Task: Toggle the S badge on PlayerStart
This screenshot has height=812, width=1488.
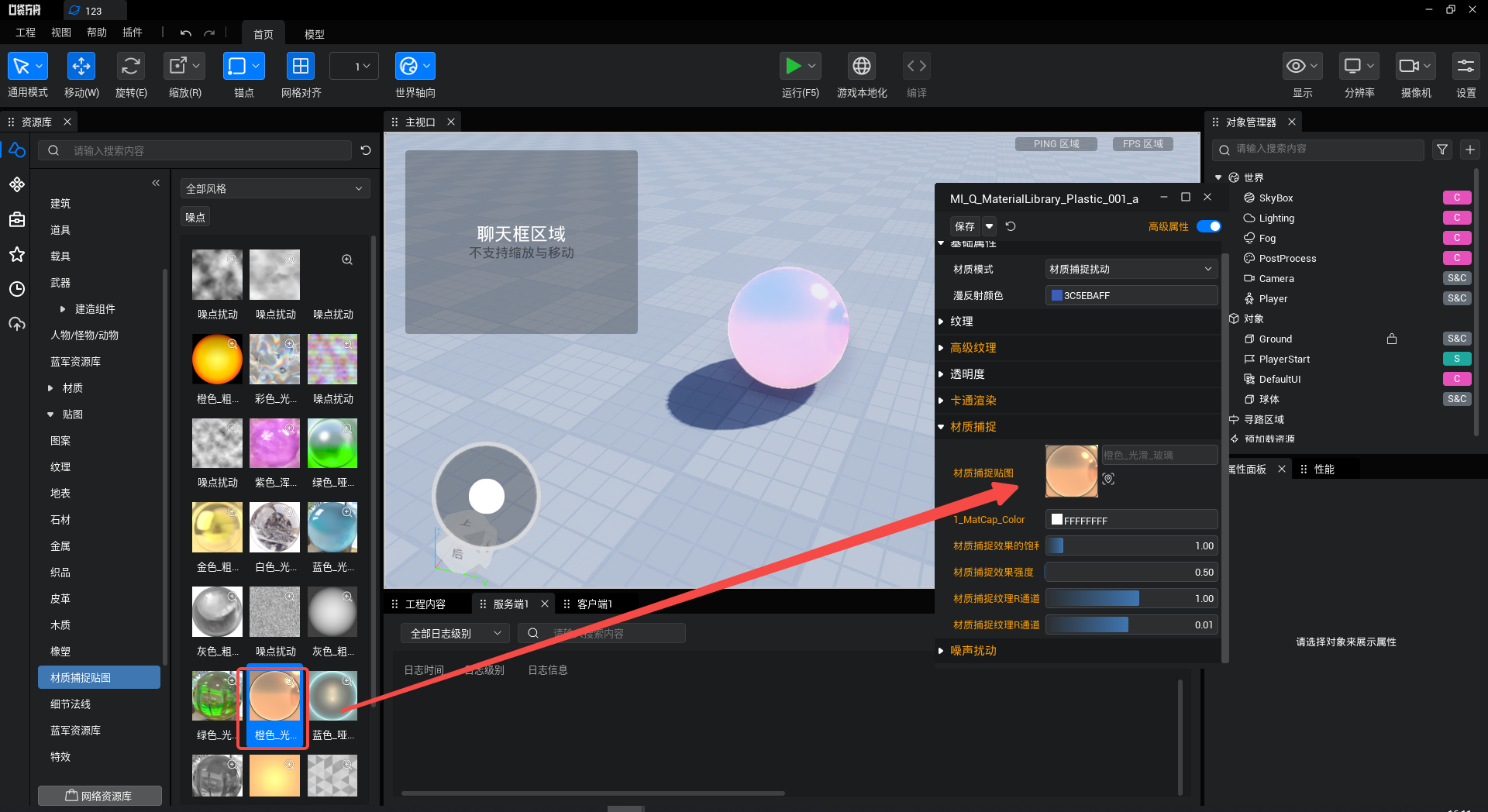Action: click(1457, 359)
